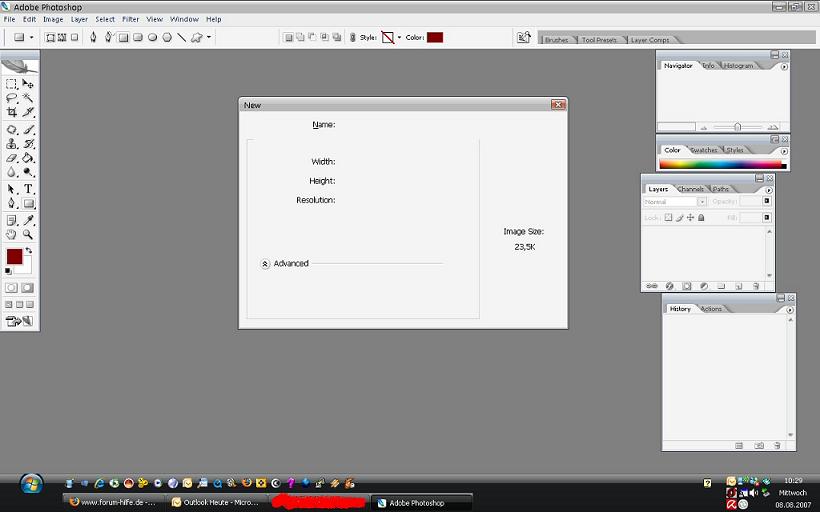Switch to the Swatches tab
Screen dimensions: 820x512
pos(704,150)
